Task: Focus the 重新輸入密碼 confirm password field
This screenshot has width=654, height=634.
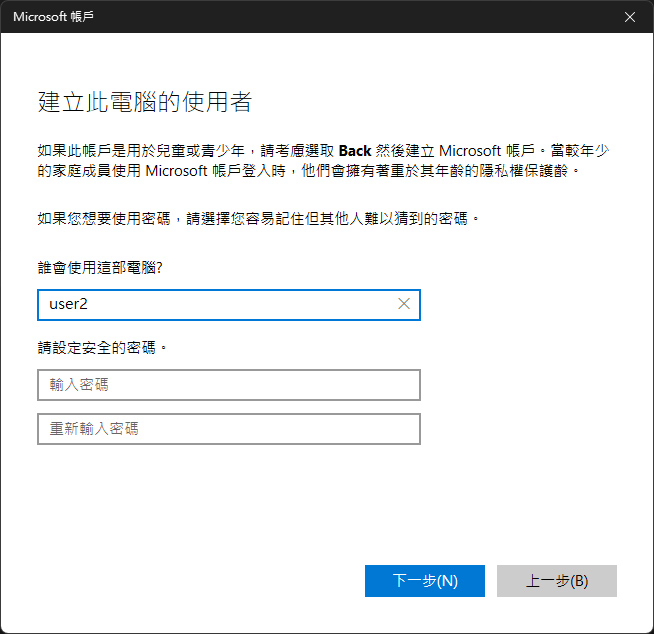Action: (229, 429)
